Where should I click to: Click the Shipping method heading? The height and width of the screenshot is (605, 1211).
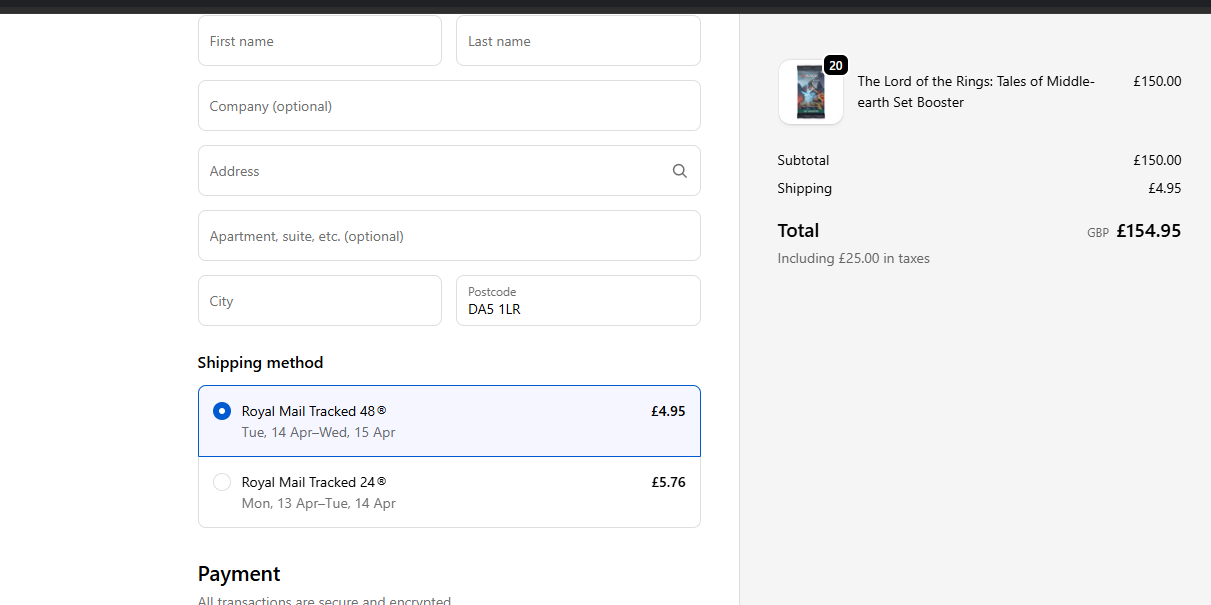[x=260, y=363]
